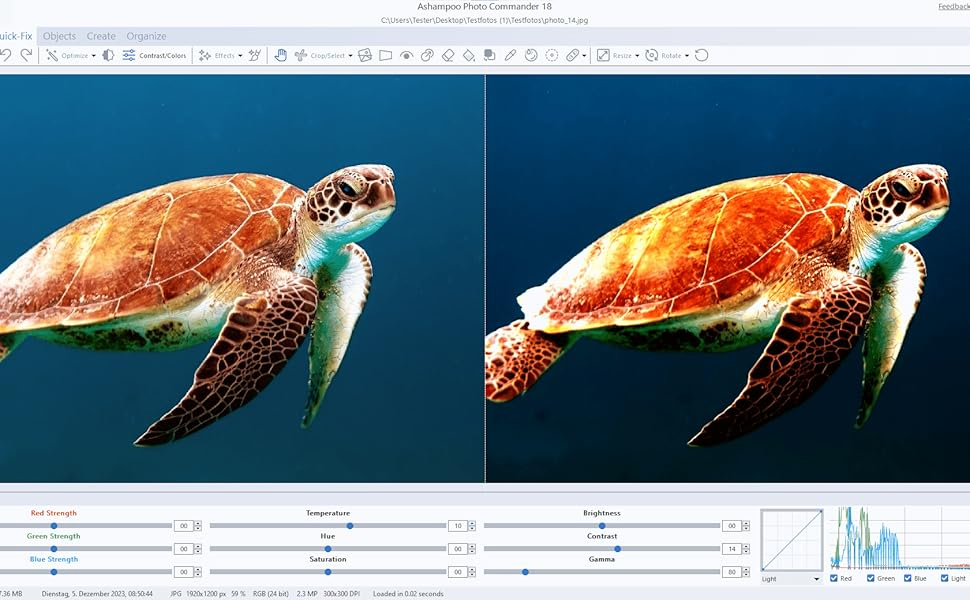Screen dimensions: 970x600
Task: Click the Redo arrow icon
Action: 26,56
